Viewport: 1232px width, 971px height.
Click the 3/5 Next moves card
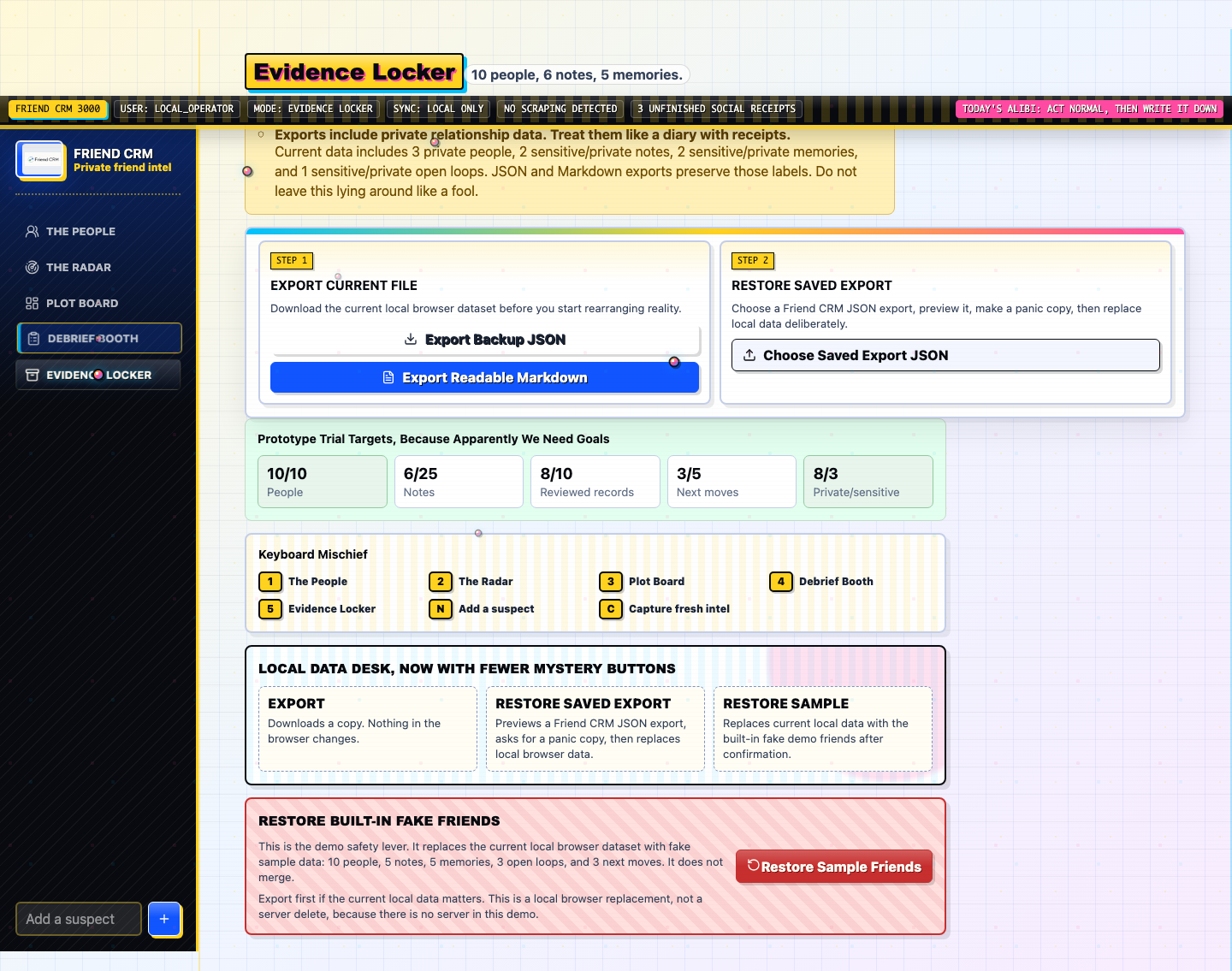click(731, 482)
